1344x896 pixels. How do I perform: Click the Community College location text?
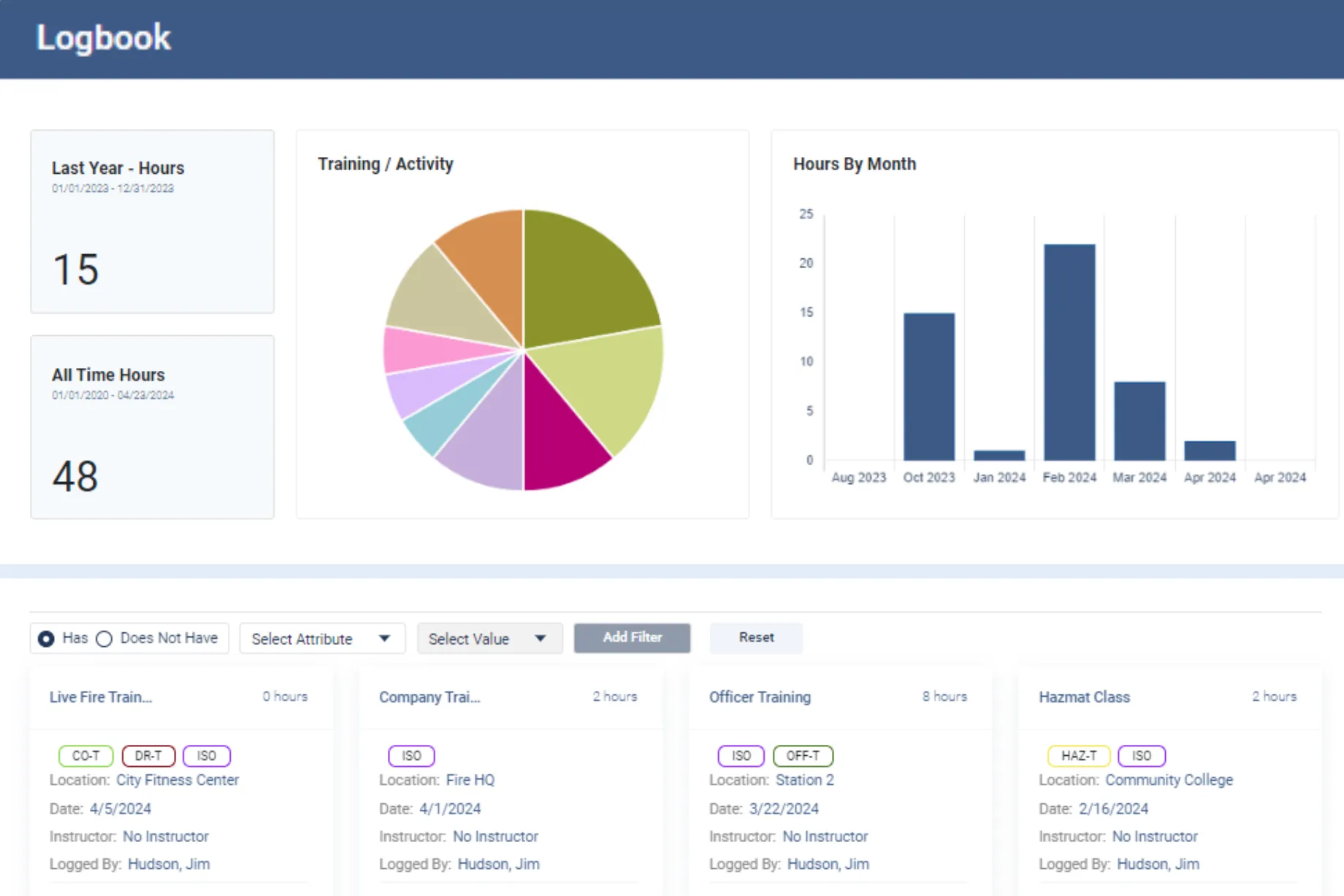coord(1169,780)
